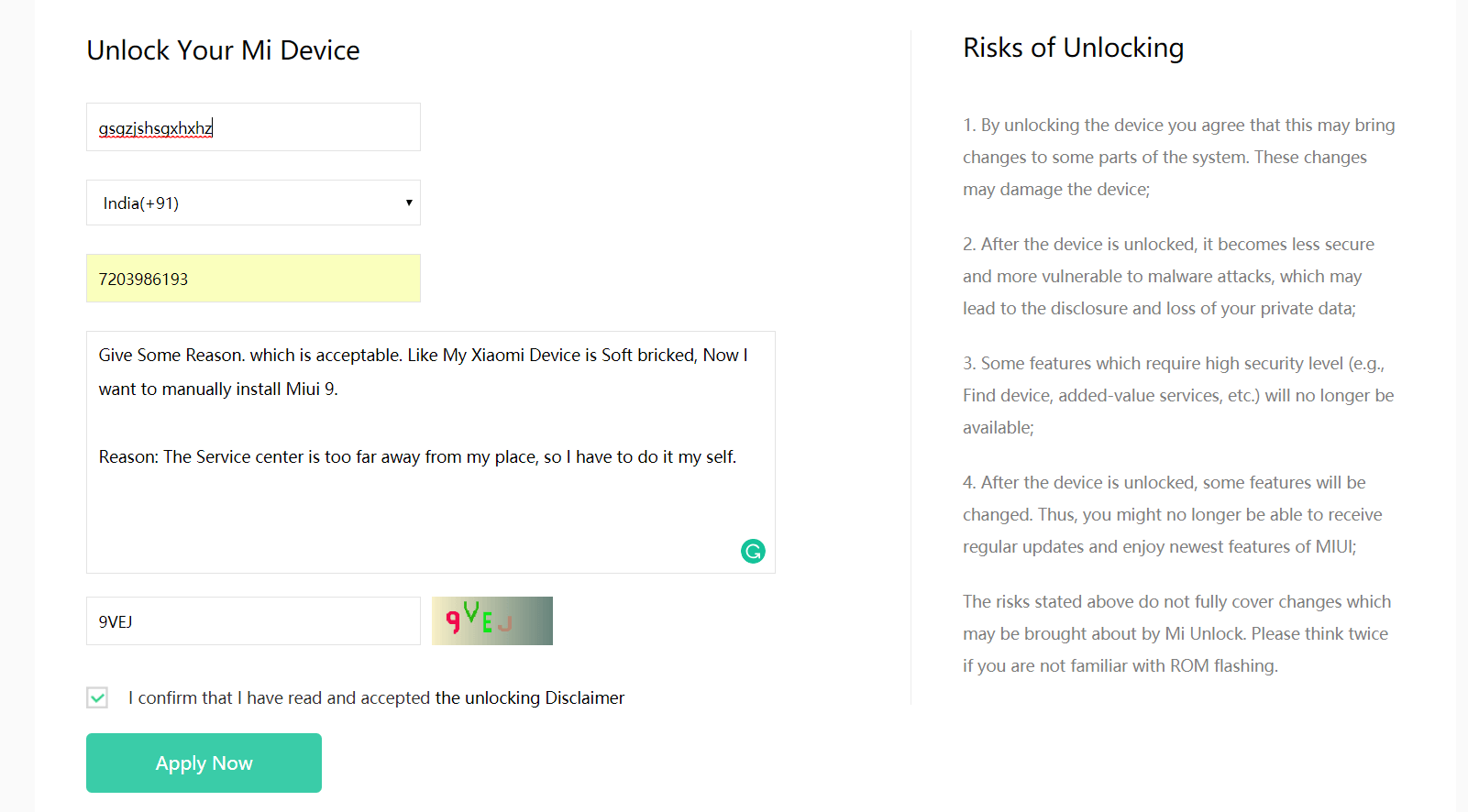Focus the username field containing gsgzjshsgxhxhz
Screen dimensions: 1468x812
click(x=253, y=126)
